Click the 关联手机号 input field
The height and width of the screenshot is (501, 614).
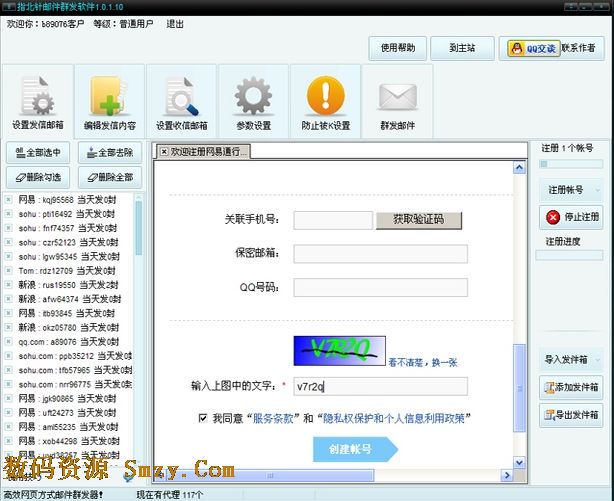click(333, 220)
